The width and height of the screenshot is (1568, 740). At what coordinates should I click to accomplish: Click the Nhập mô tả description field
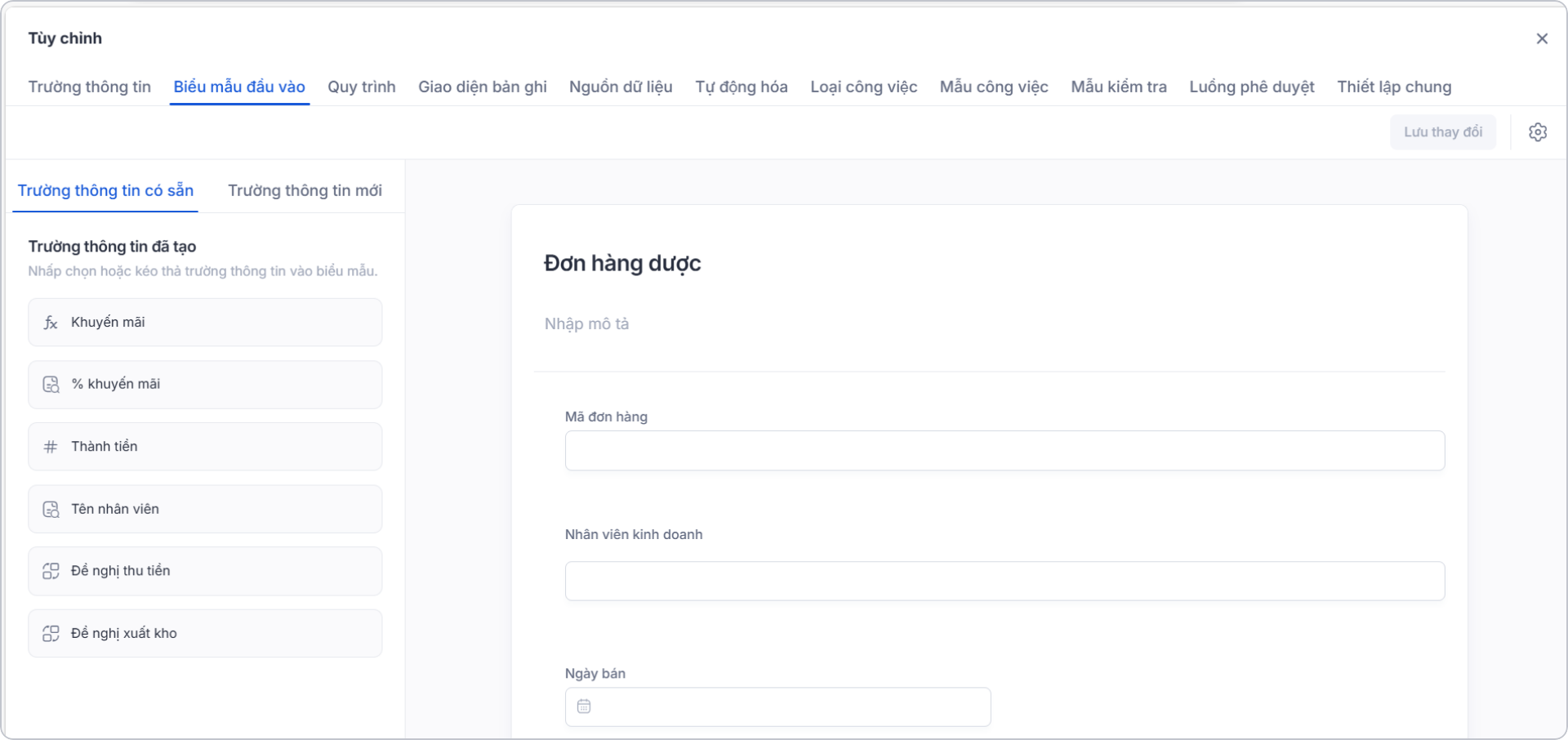586,324
